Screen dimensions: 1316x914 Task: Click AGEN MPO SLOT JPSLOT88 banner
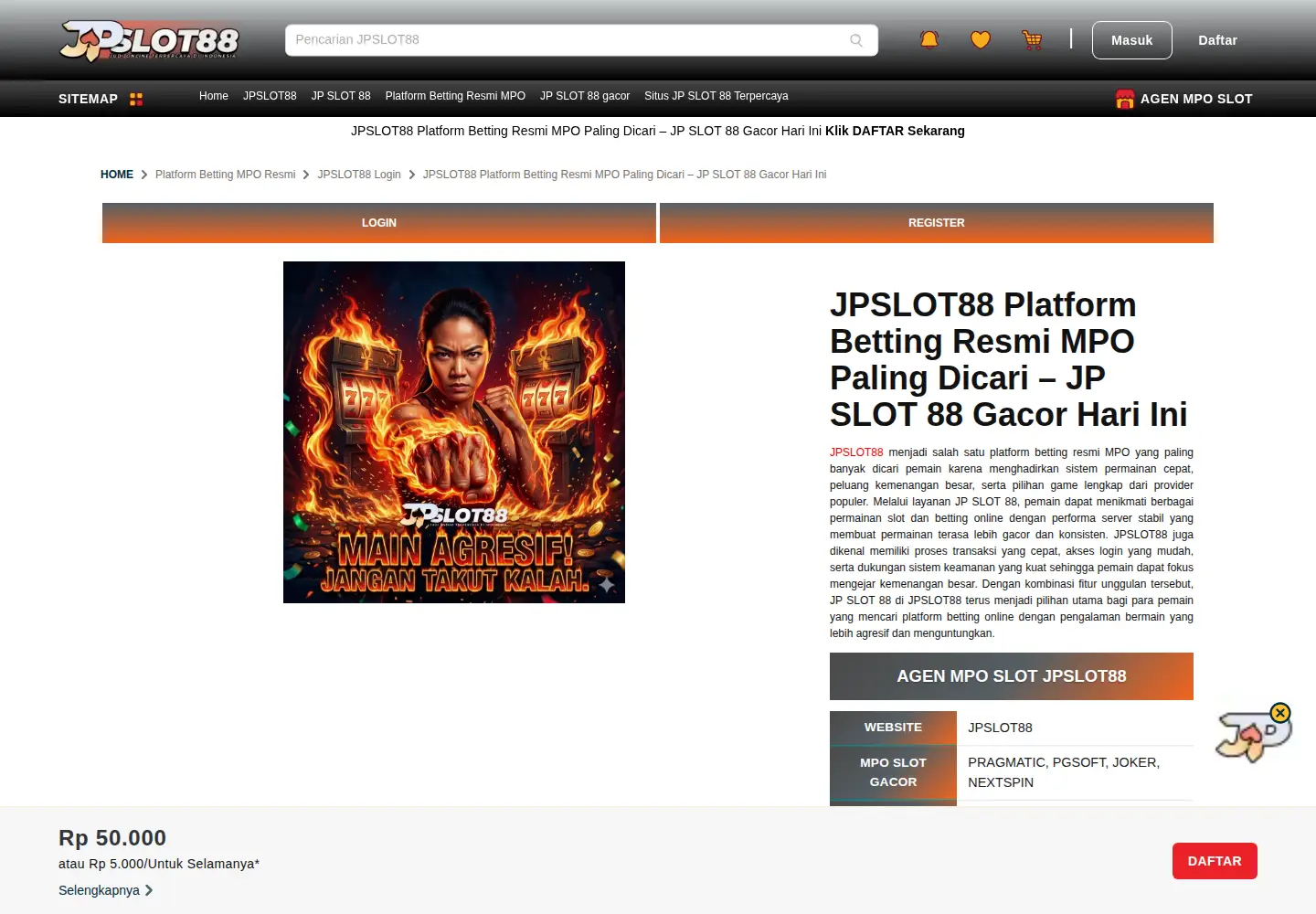tap(1012, 676)
